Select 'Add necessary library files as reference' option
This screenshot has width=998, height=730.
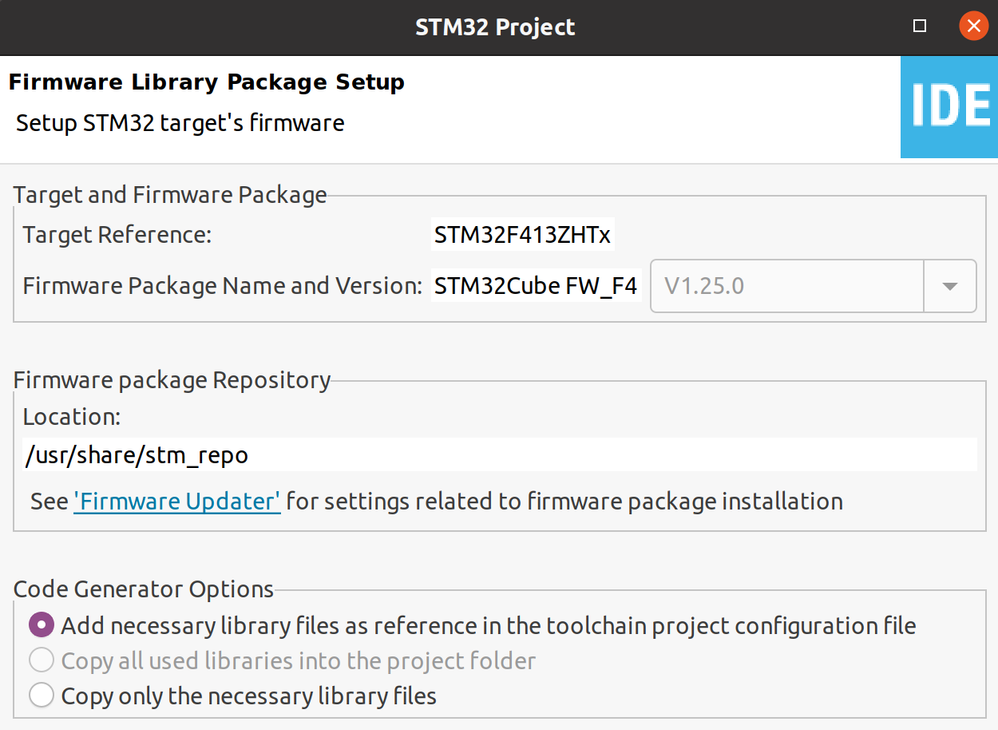[41, 626]
